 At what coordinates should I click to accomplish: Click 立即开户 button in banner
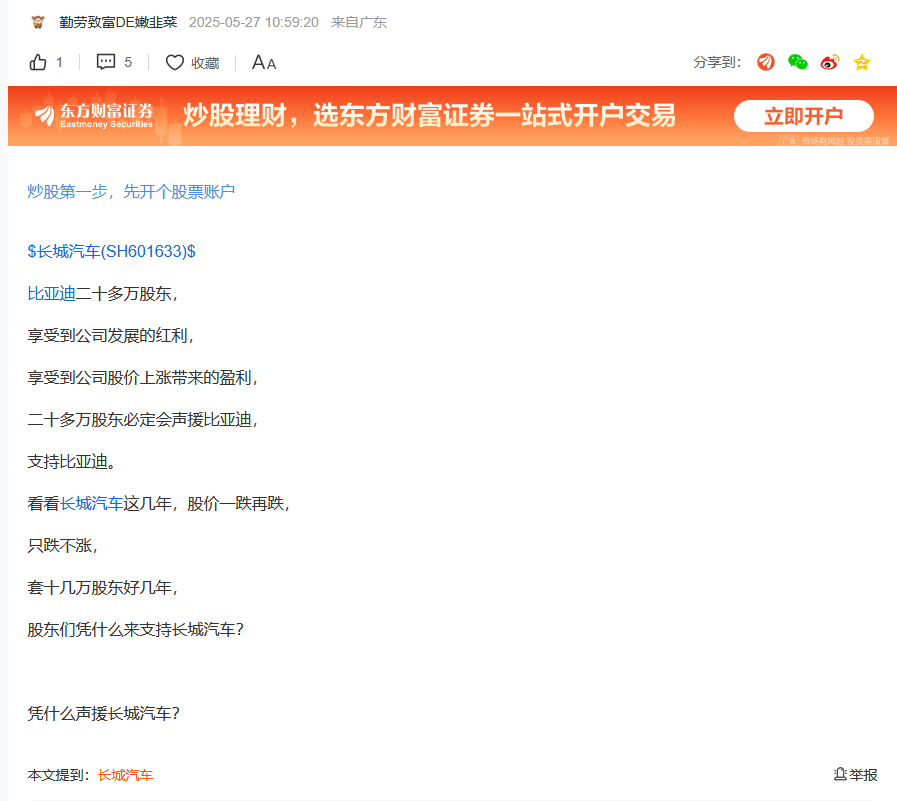click(804, 116)
